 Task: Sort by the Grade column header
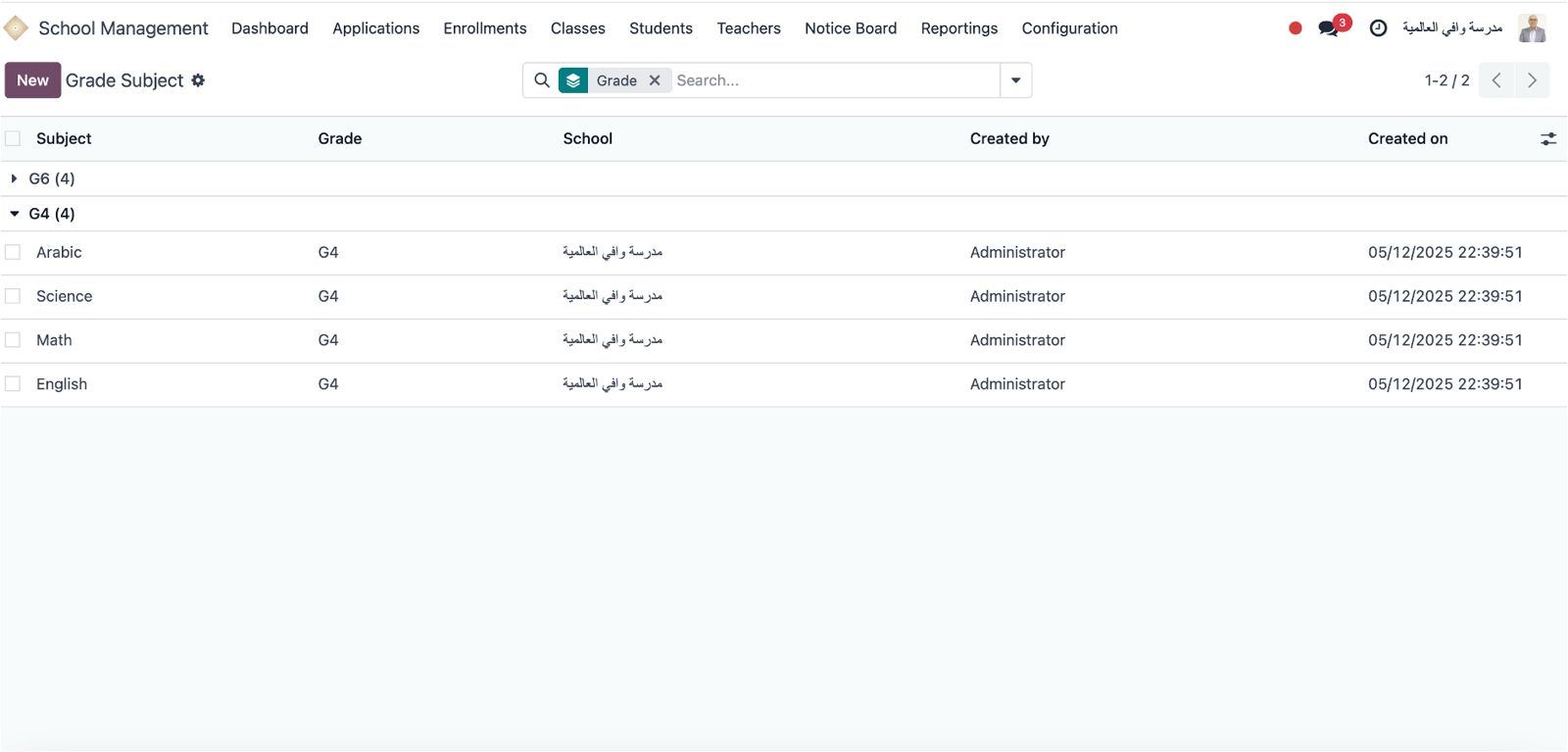click(x=340, y=139)
